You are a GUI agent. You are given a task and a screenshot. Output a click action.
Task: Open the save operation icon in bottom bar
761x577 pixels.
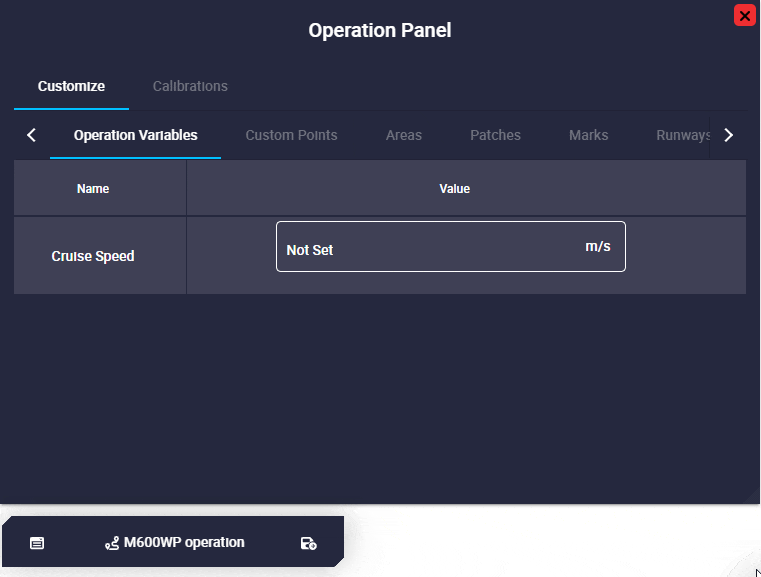[309, 544]
